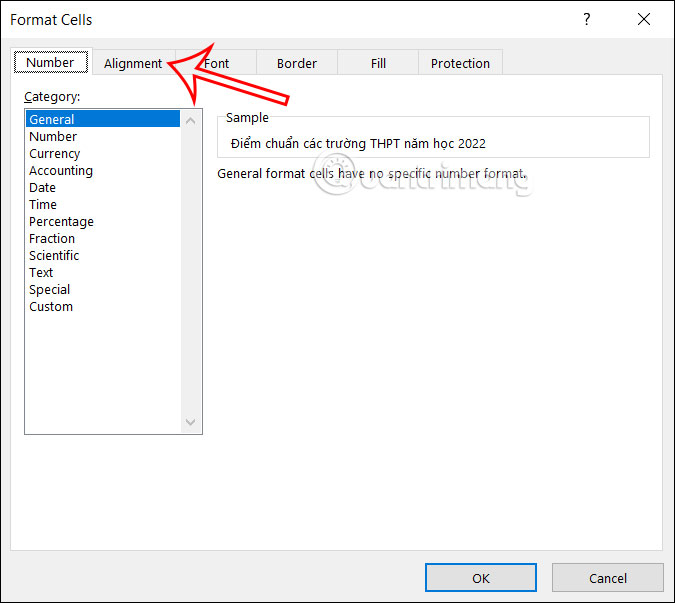Select the Text category
The image size is (675, 603).
coord(103,272)
